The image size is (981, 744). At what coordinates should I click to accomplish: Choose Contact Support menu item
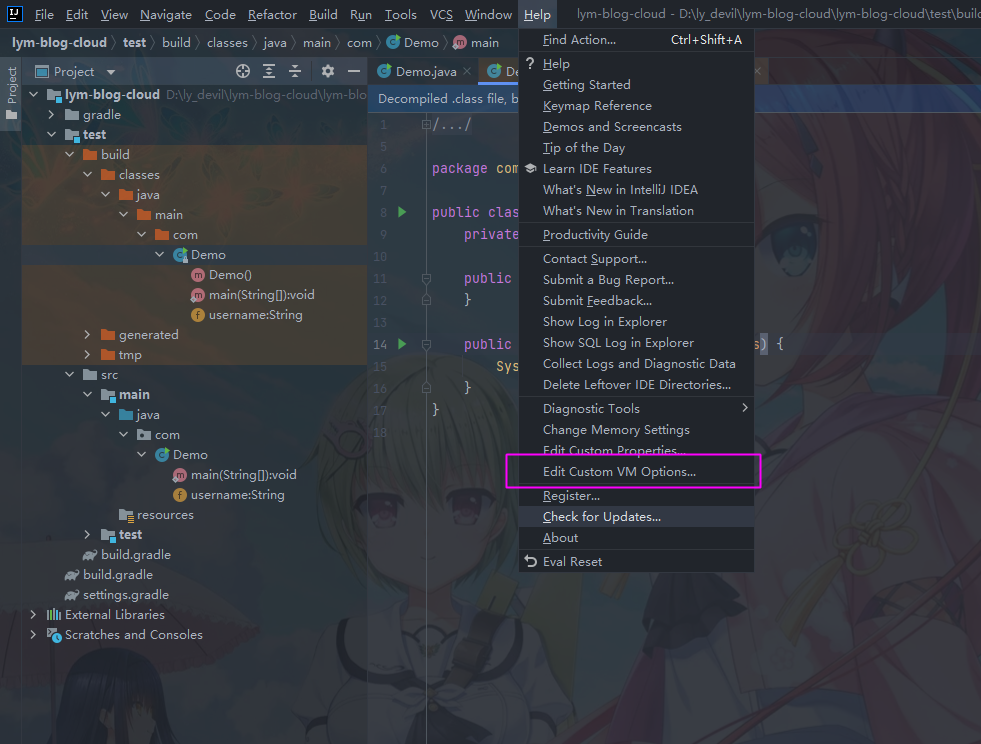pyautogui.click(x=636, y=259)
